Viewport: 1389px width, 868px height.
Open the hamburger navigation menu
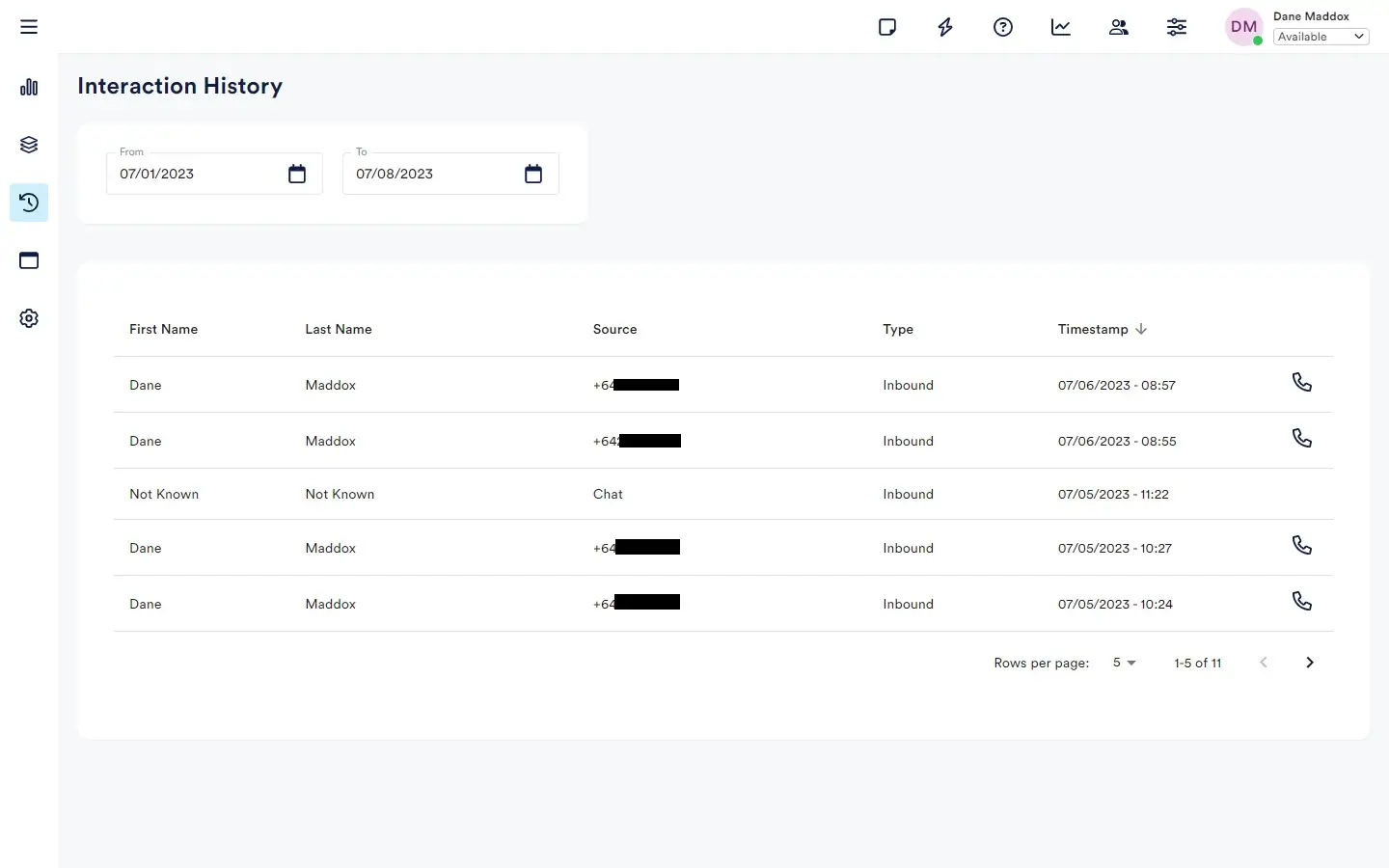29,27
